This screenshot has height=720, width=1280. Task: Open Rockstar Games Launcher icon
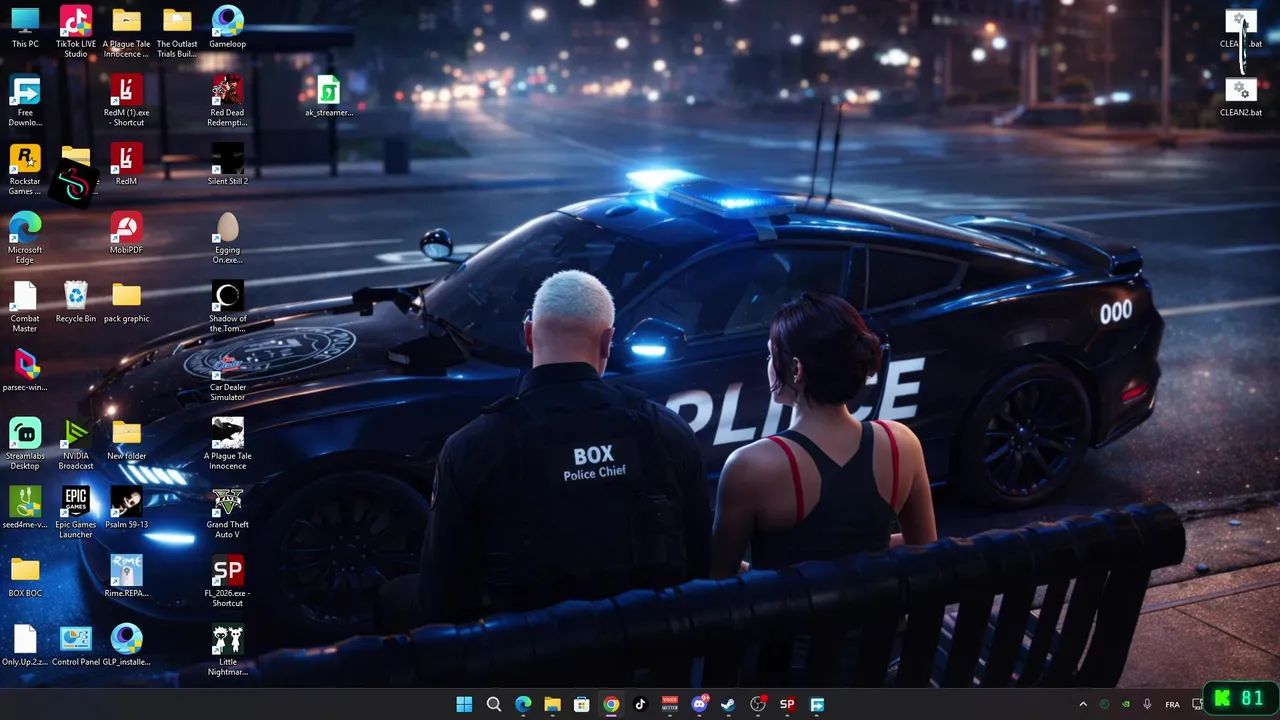pyautogui.click(x=25, y=170)
